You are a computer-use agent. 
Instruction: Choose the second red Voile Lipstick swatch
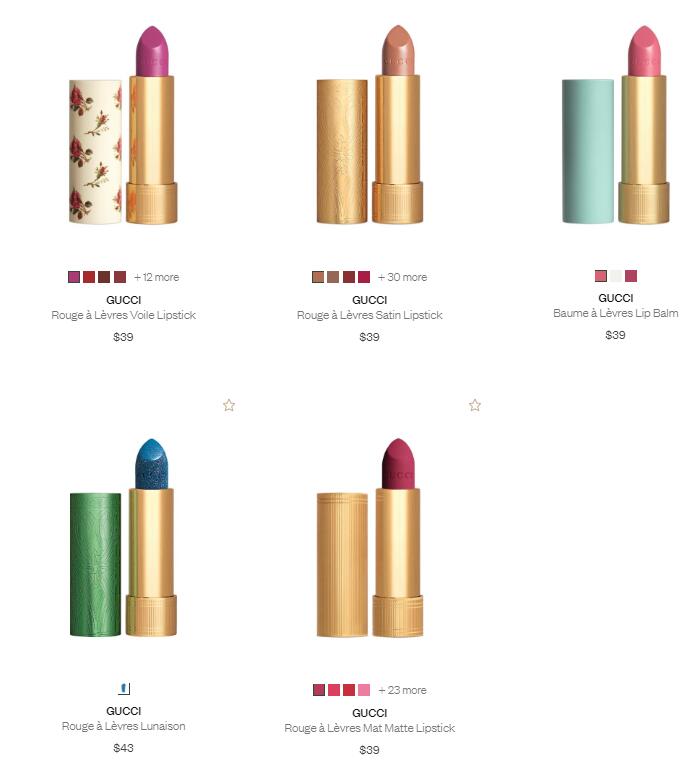pyautogui.click(x=89, y=277)
